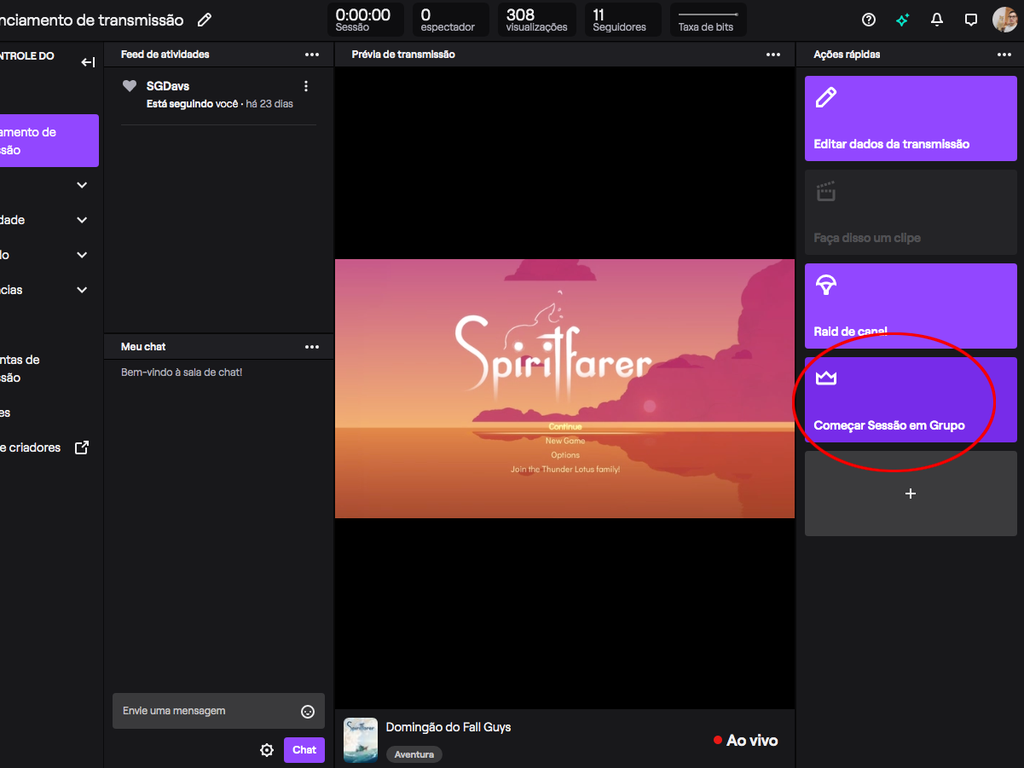Open chat settings gear icon
The height and width of the screenshot is (768, 1024).
click(x=267, y=750)
